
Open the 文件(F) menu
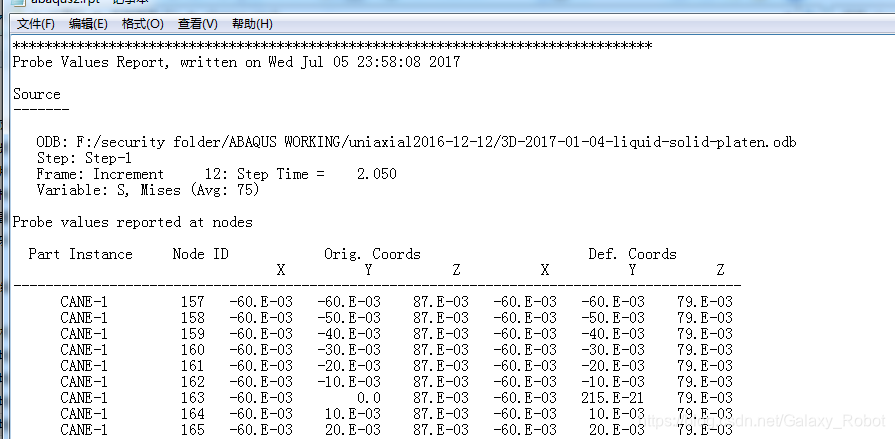coord(36,24)
